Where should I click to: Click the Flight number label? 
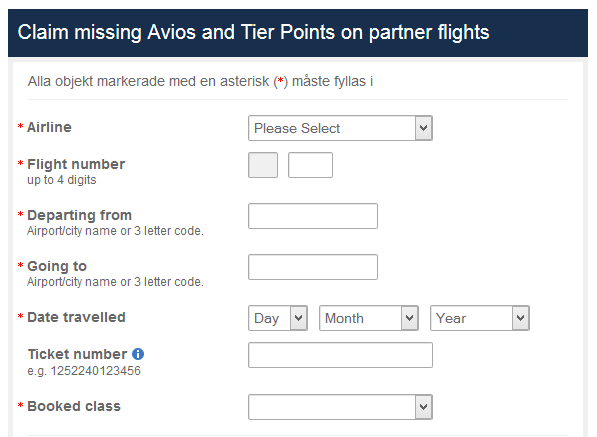pyautogui.click(x=76, y=164)
